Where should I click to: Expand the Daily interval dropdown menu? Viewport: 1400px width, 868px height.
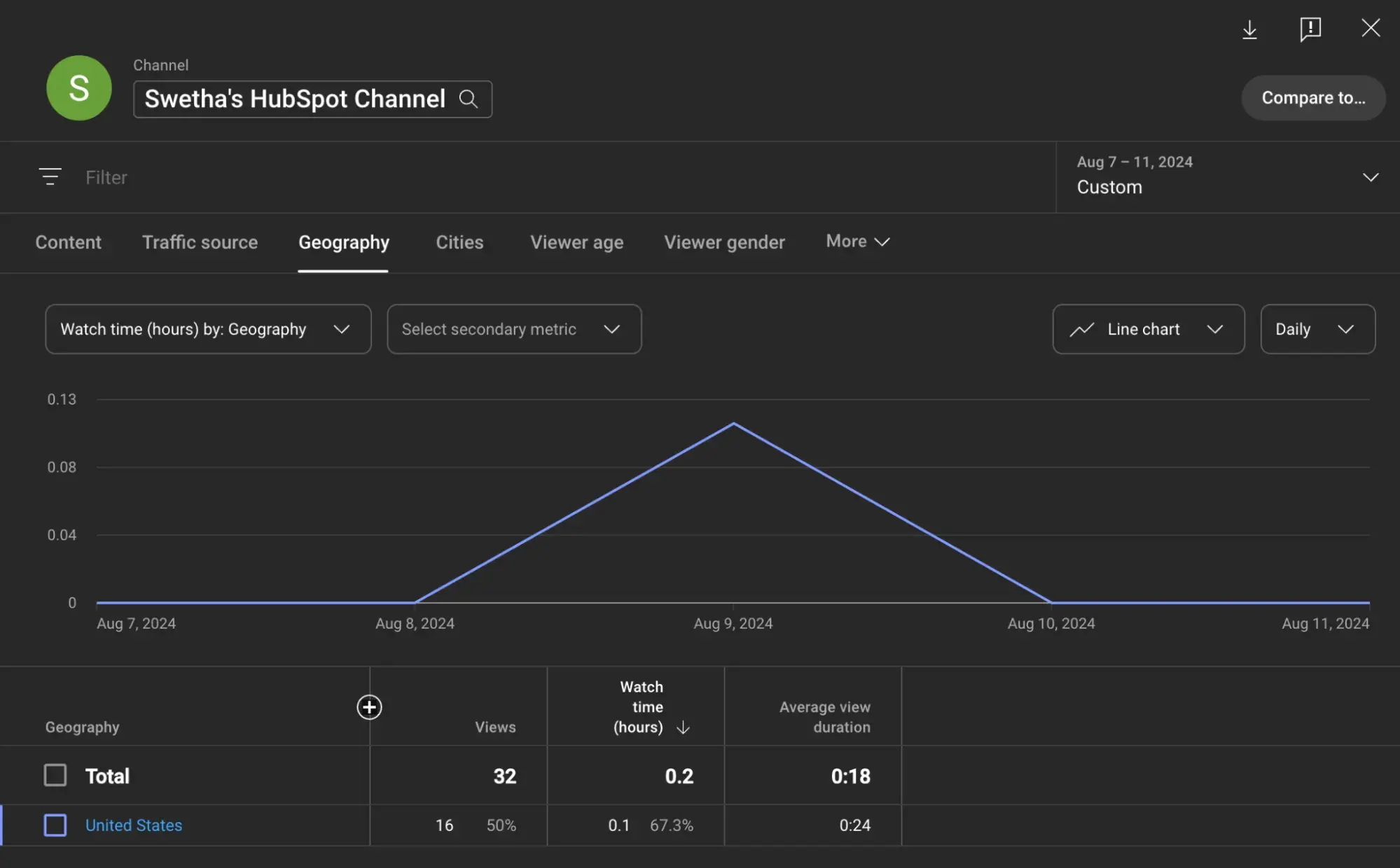click(1316, 328)
